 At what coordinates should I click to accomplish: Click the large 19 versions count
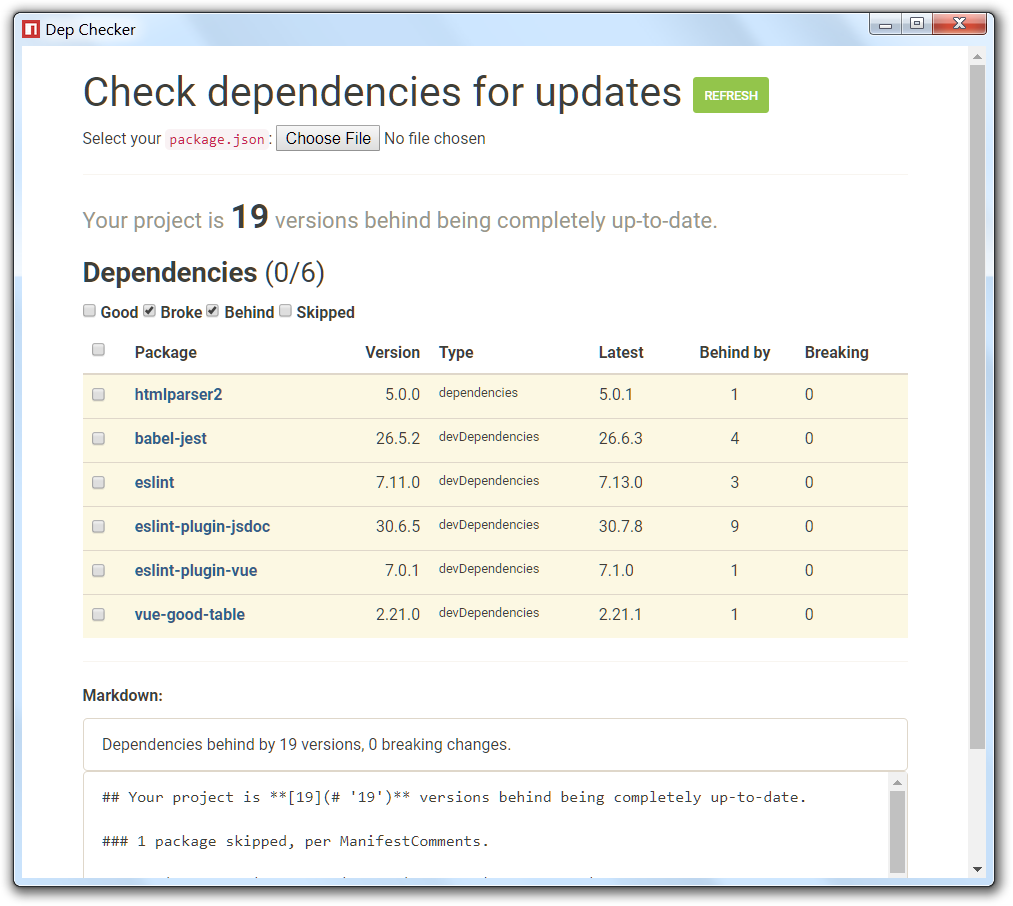coord(249,216)
